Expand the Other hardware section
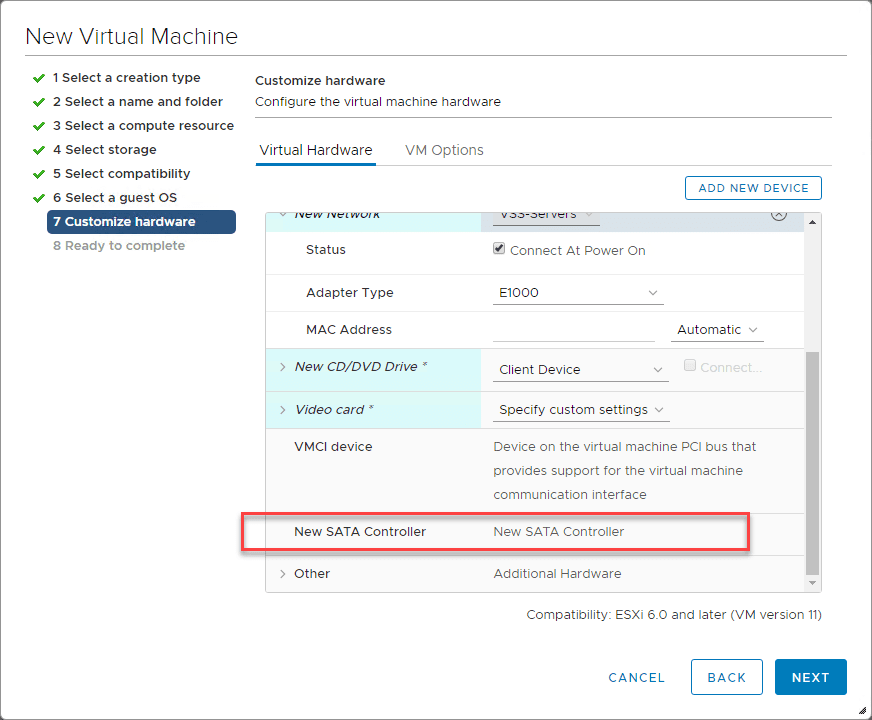Image resolution: width=872 pixels, height=720 pixels. point(283,574)
